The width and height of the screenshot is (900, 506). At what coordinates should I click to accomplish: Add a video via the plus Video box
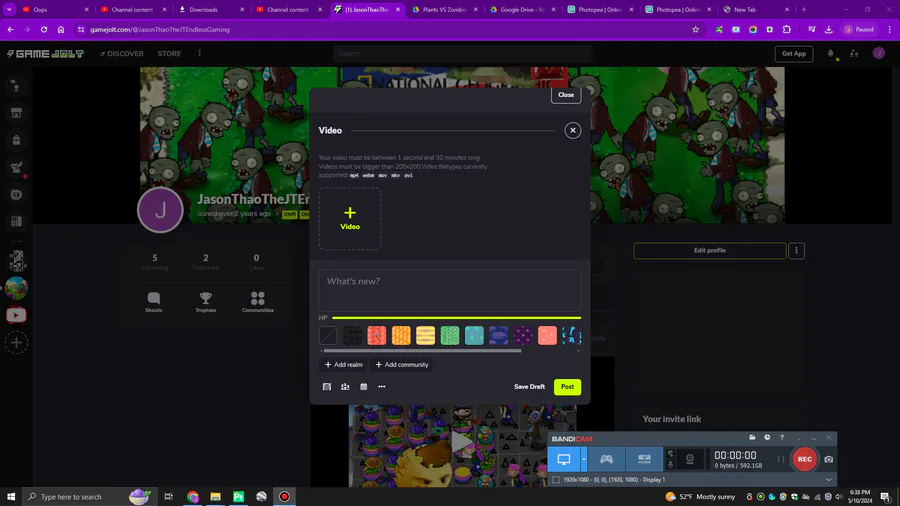pyautogui.click(x=350, y=219)
